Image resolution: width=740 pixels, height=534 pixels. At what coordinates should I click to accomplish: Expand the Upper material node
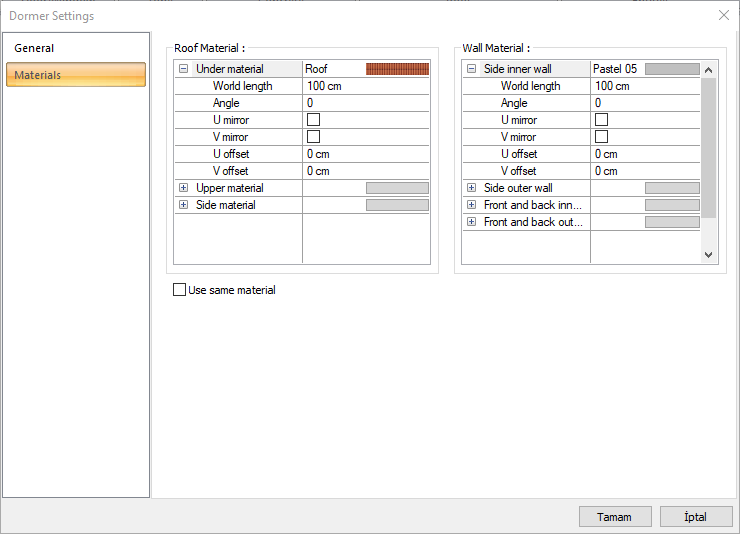pos(183,188)
